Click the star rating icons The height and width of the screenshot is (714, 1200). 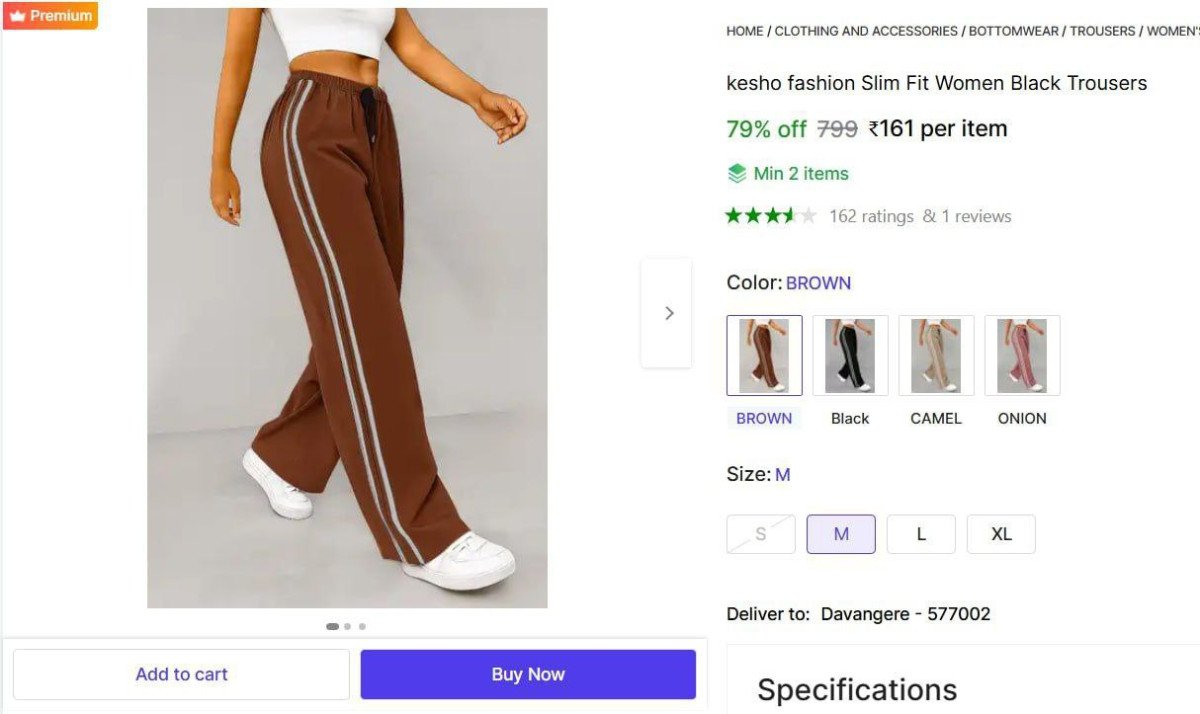click(x=771, y=216)
